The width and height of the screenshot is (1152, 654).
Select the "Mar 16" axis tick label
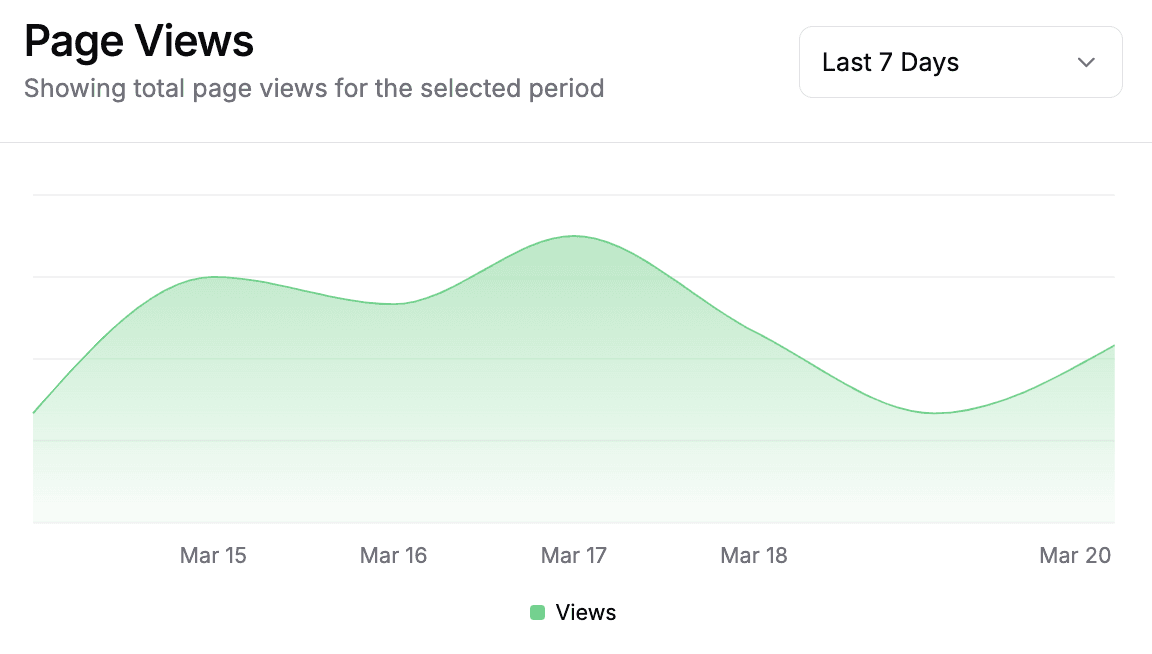click(x=393, y=555)
